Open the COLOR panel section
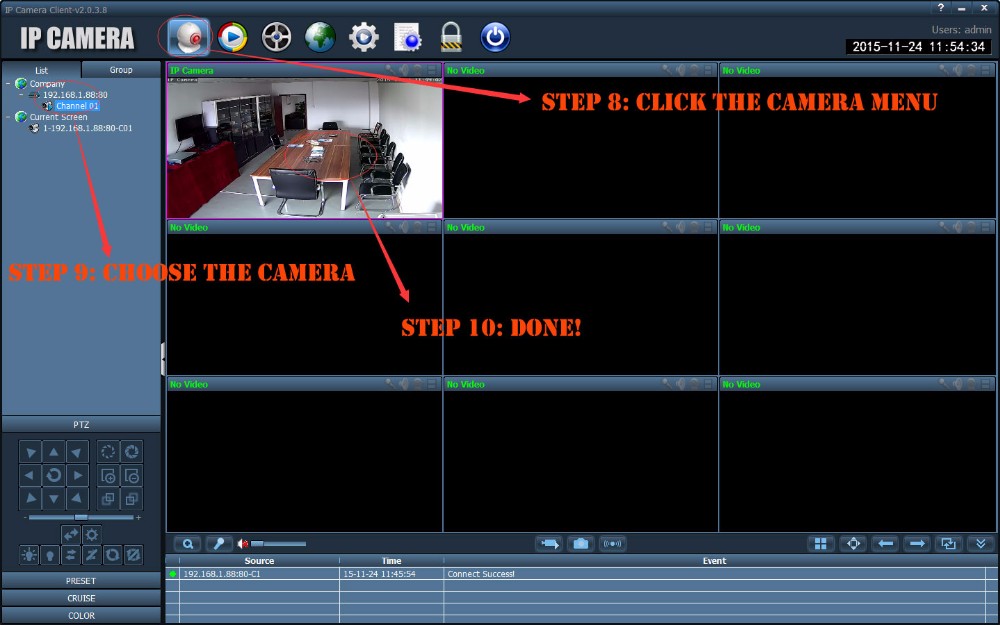This screenshot has width=1000, height=625. click(x=81, y=616)
